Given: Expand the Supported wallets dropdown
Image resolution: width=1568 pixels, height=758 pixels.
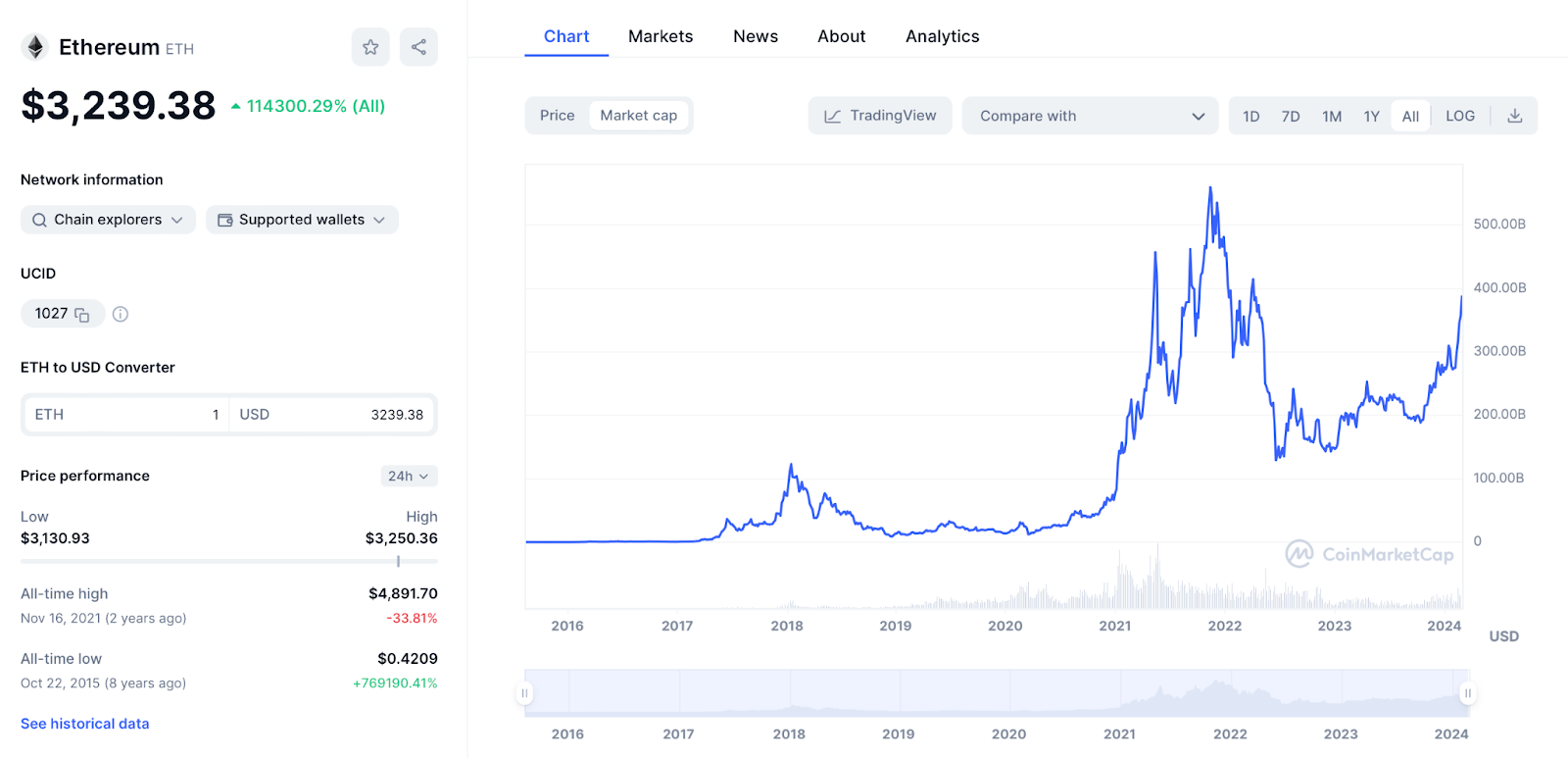Looking at the screenshot, I should (302, 220).
